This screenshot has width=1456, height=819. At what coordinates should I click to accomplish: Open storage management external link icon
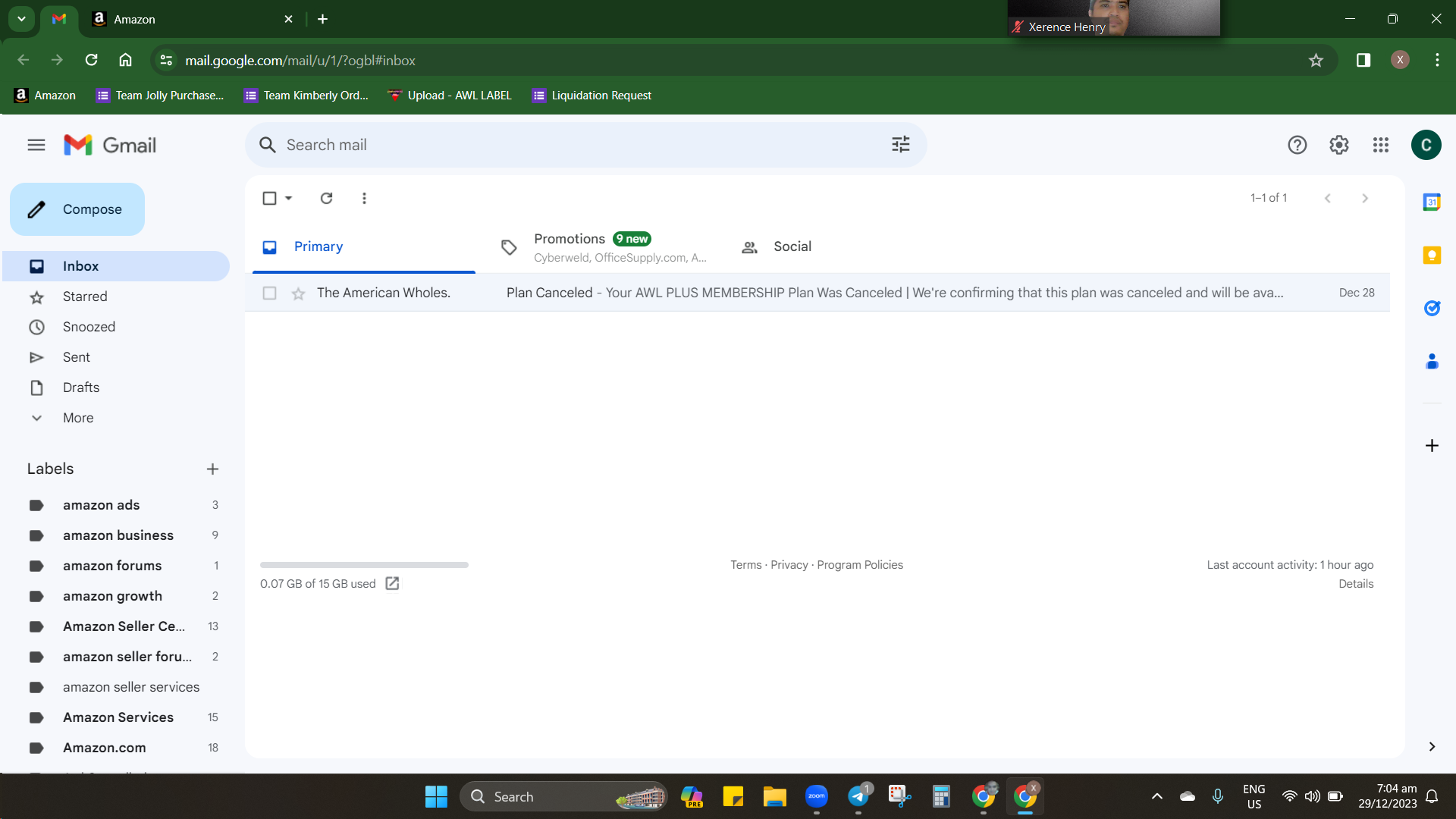[392, 583]
